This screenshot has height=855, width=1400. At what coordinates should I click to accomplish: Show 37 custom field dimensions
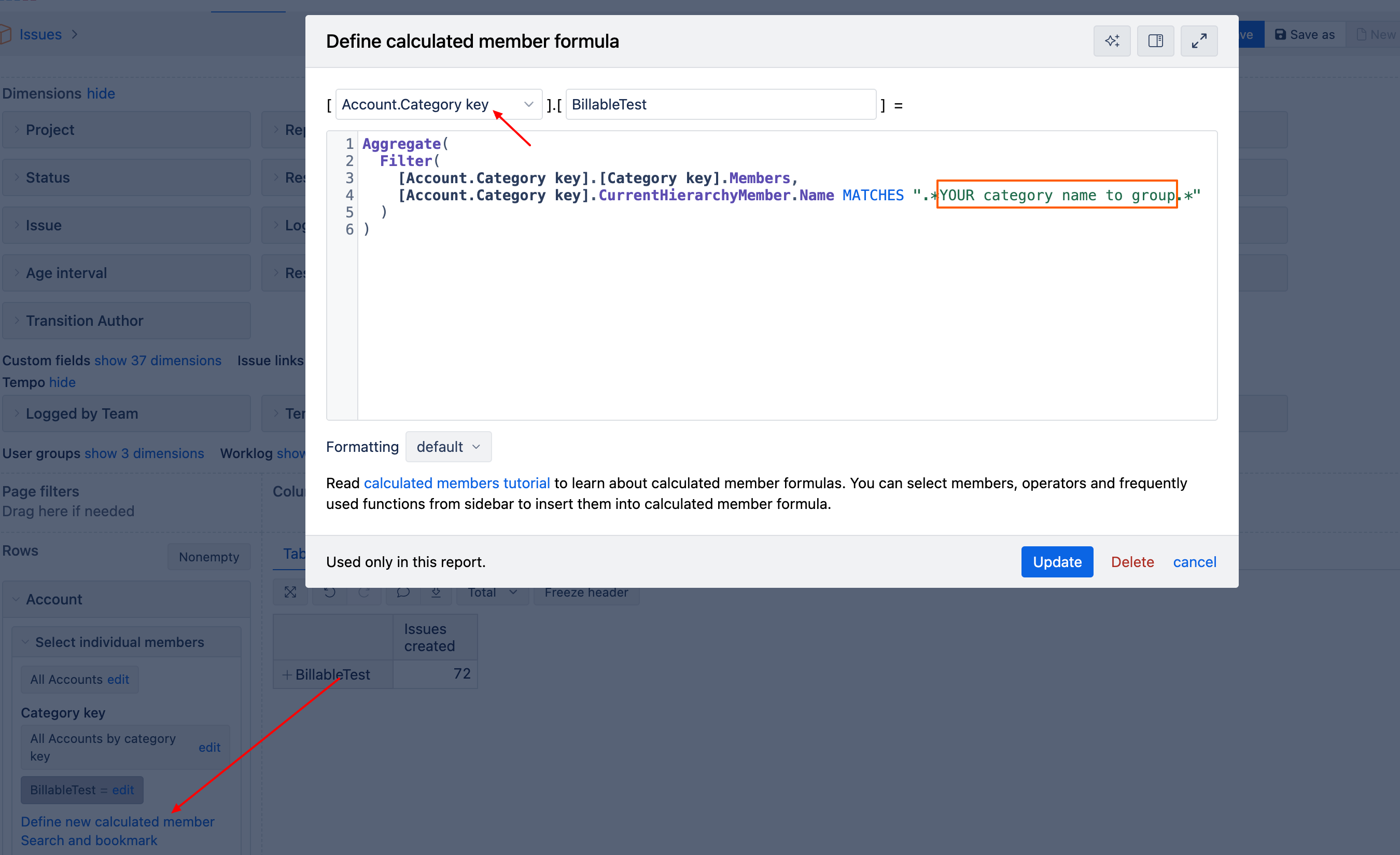(x=158, y=361)
